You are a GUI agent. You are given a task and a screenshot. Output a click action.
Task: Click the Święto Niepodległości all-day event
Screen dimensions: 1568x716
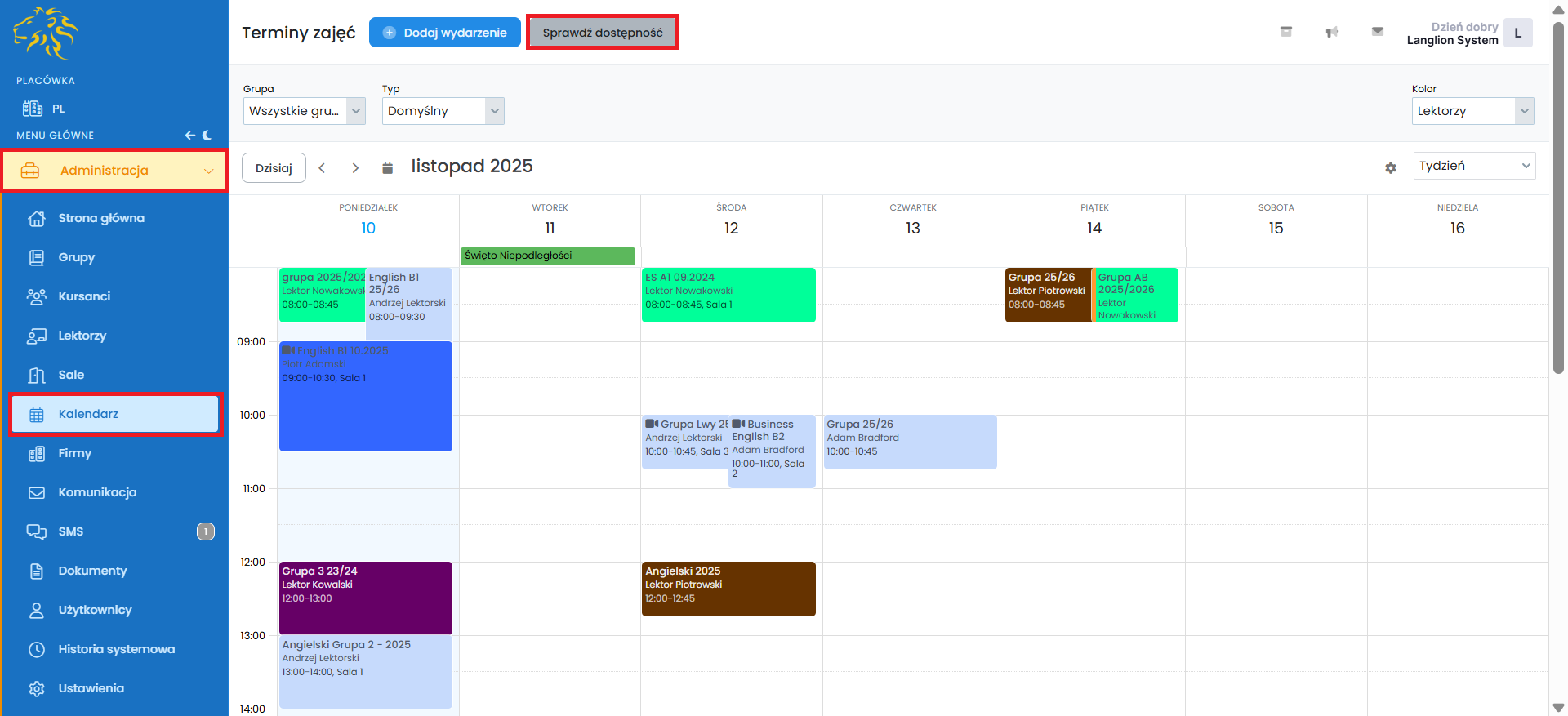pyautogui.click(x=547, y=256)
